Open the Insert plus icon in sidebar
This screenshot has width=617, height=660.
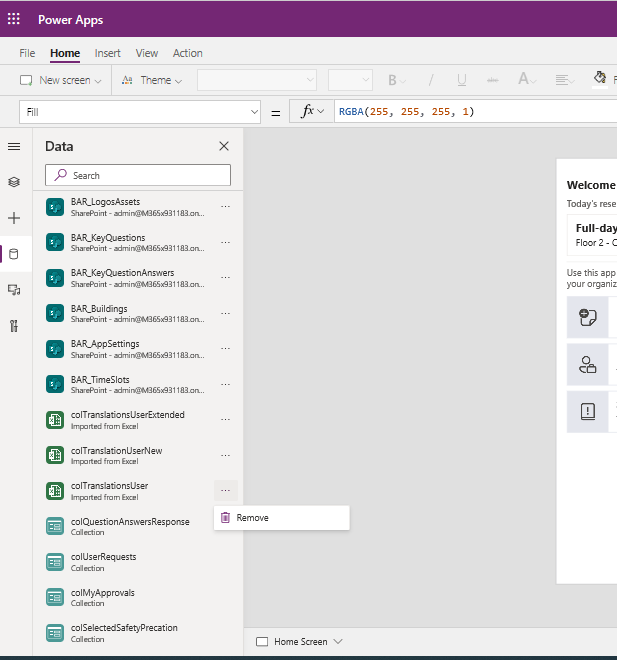click(14, 218)
